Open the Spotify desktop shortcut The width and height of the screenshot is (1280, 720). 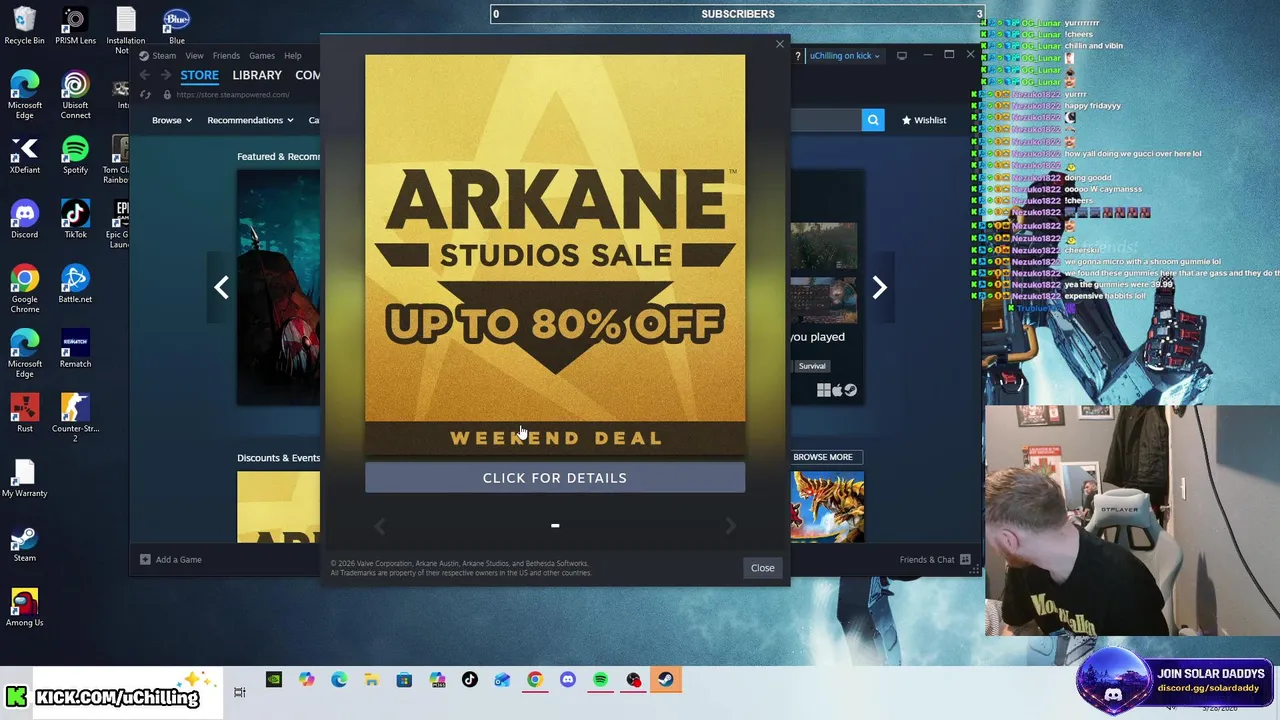click(75, 156)
